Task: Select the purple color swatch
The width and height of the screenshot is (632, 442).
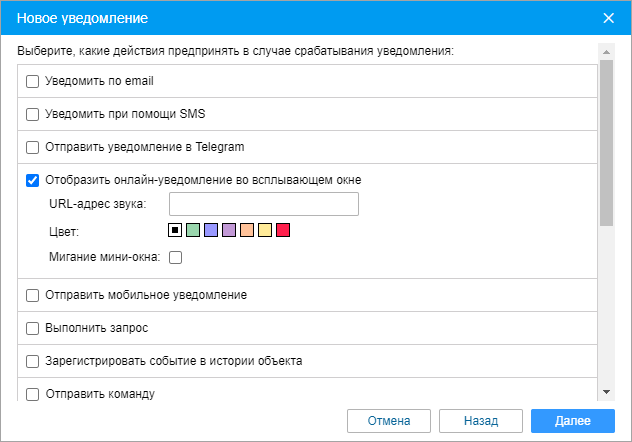Action: [x=229, y=231]
